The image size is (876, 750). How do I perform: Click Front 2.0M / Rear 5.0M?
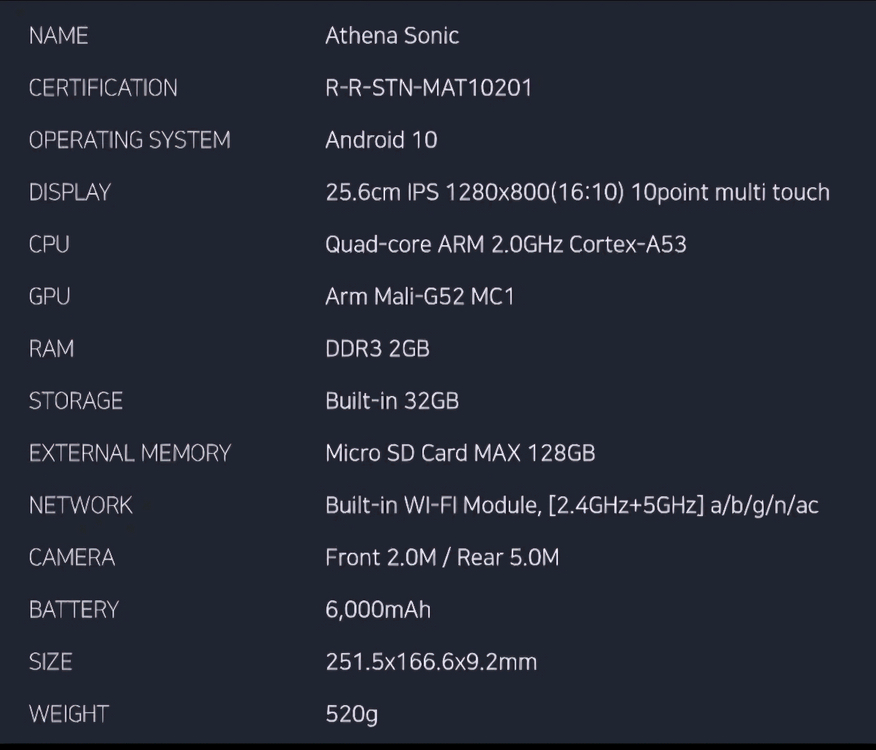[441, 557]
